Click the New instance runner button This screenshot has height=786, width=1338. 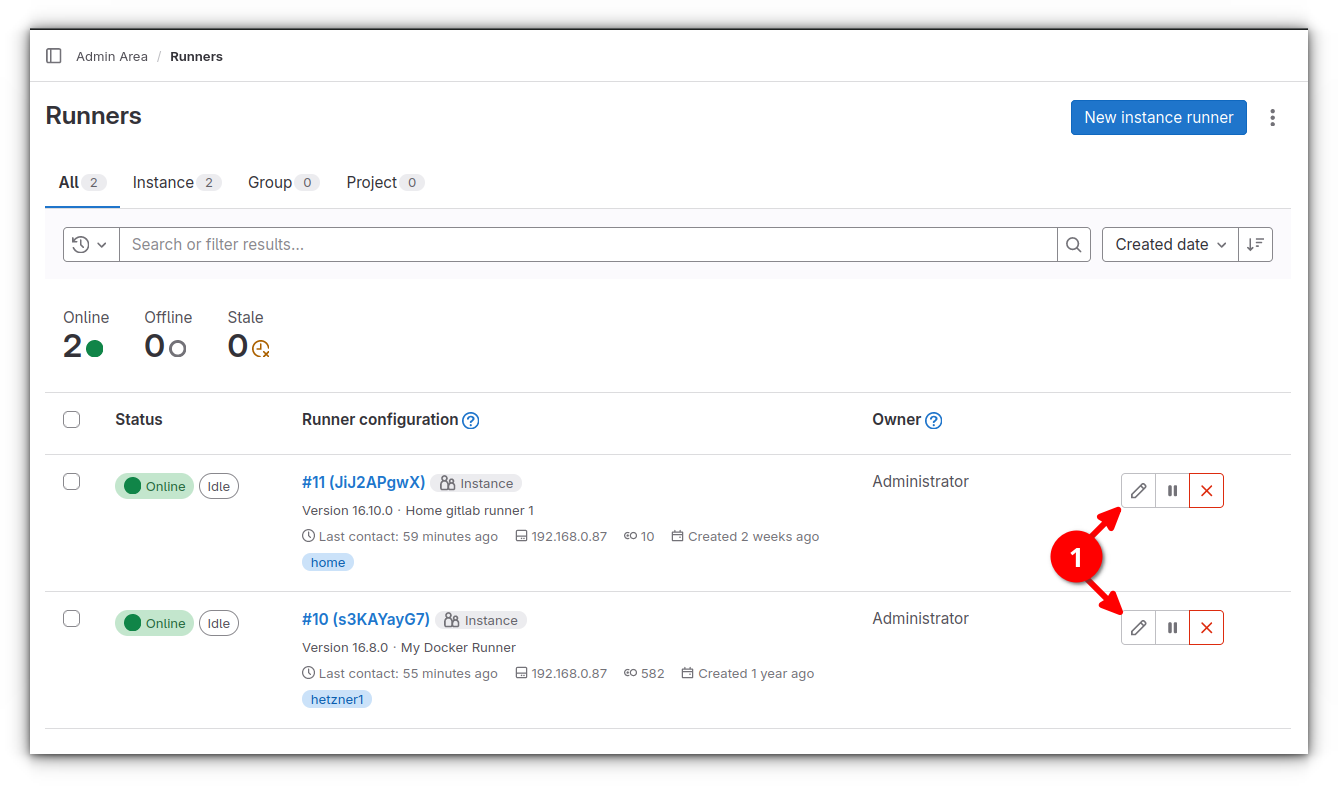pyautogui.click(x=1158, y=117)
